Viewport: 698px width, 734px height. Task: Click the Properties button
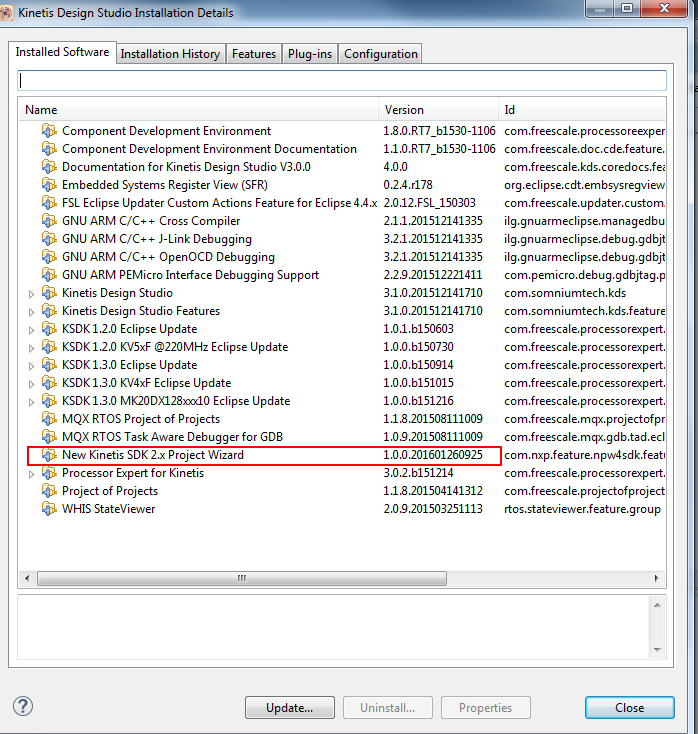(x=485, y=707)
